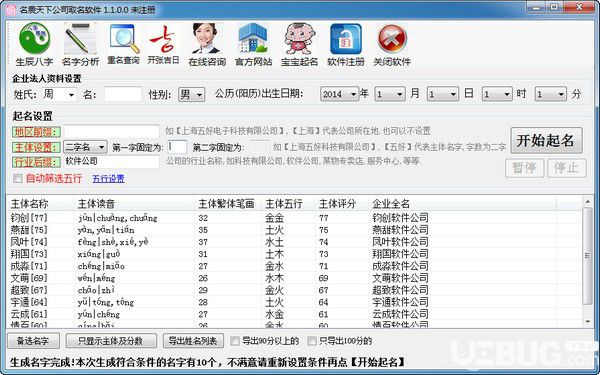Sort by the 主体评分 column header
Screen dimensions: 600x375
[x=342, y=204]
